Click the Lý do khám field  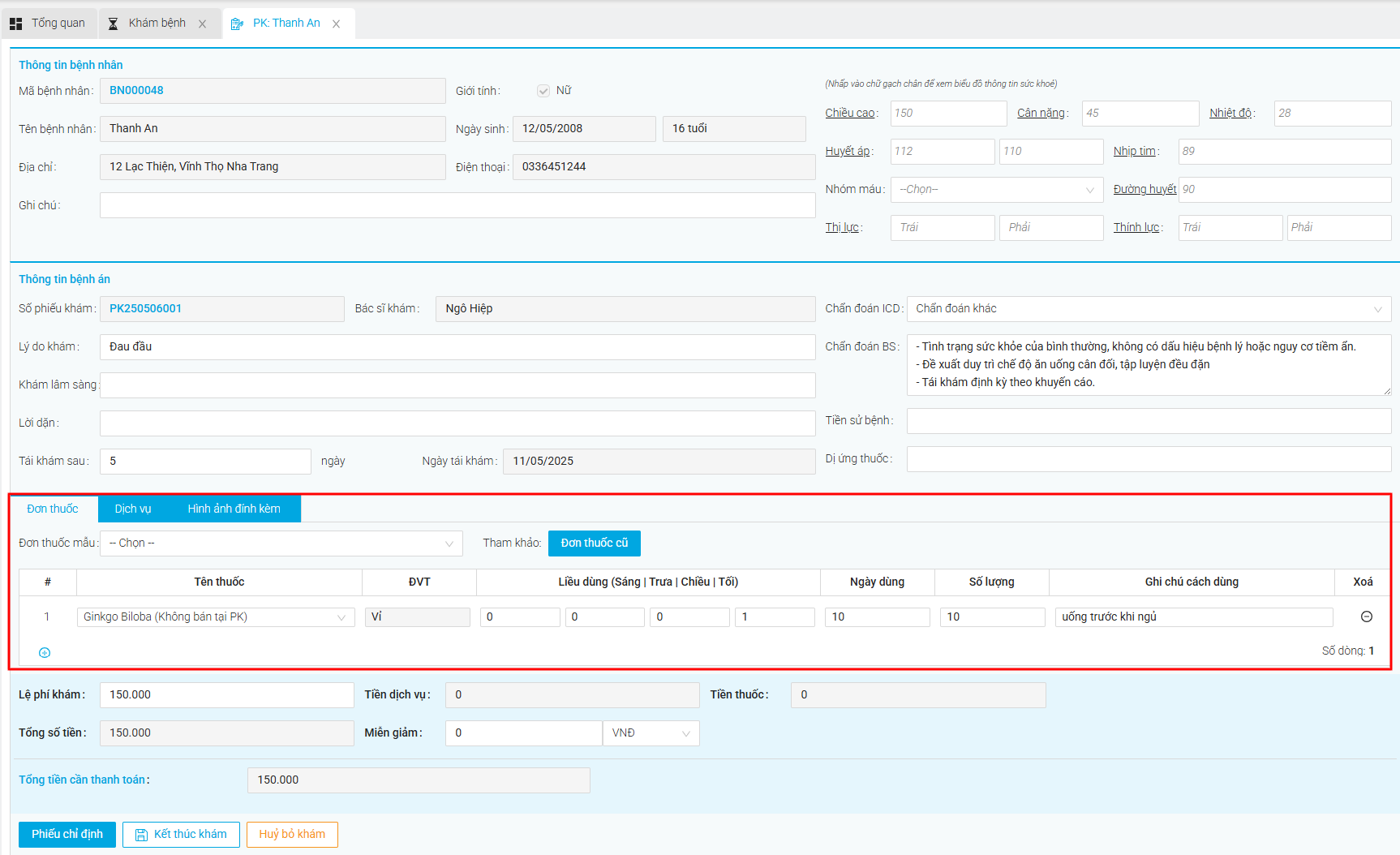point(457,346)
